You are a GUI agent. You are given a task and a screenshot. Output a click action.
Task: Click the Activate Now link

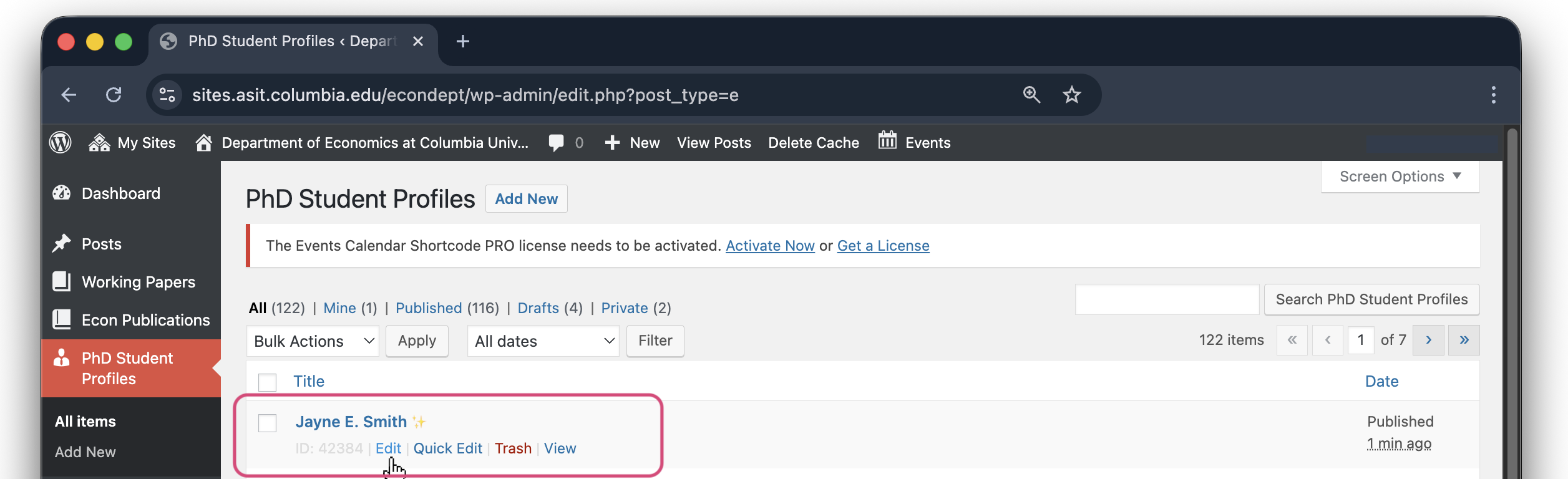pyautogui.click(x=770, y=246)
